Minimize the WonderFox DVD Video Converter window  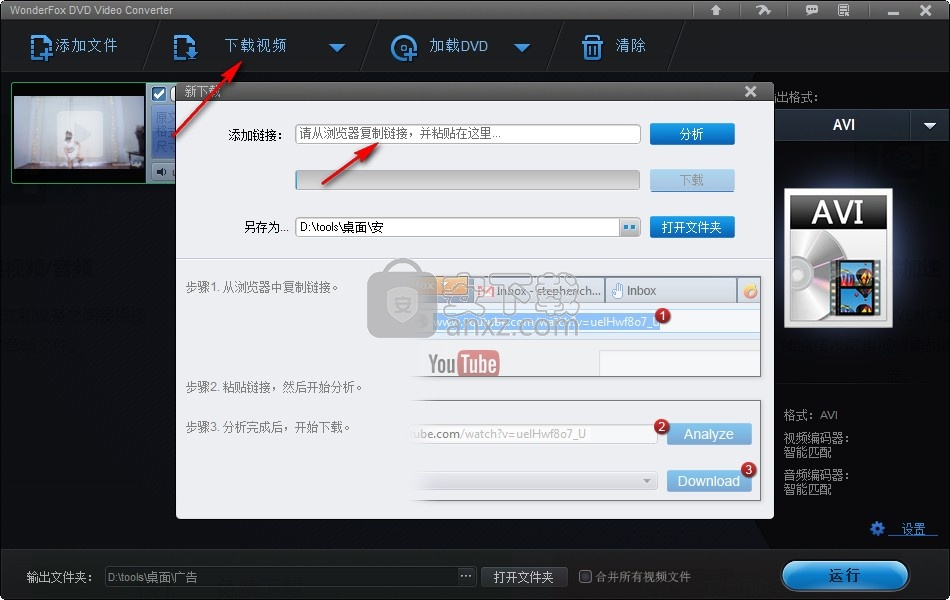[x=893, y=11]
